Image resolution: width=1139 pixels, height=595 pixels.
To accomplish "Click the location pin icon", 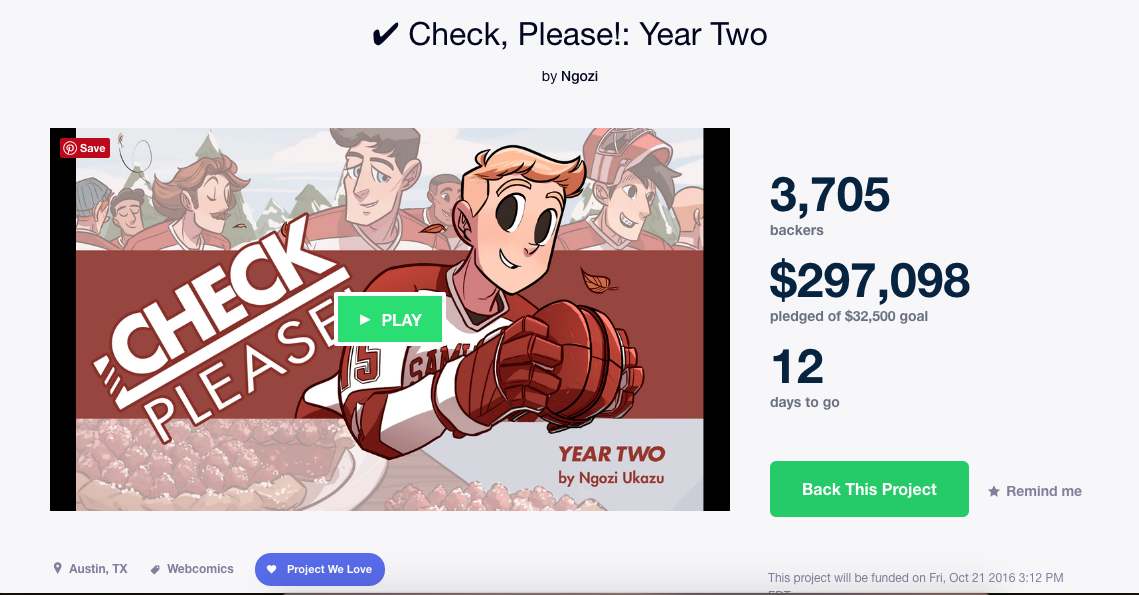I will pos(57,568).
